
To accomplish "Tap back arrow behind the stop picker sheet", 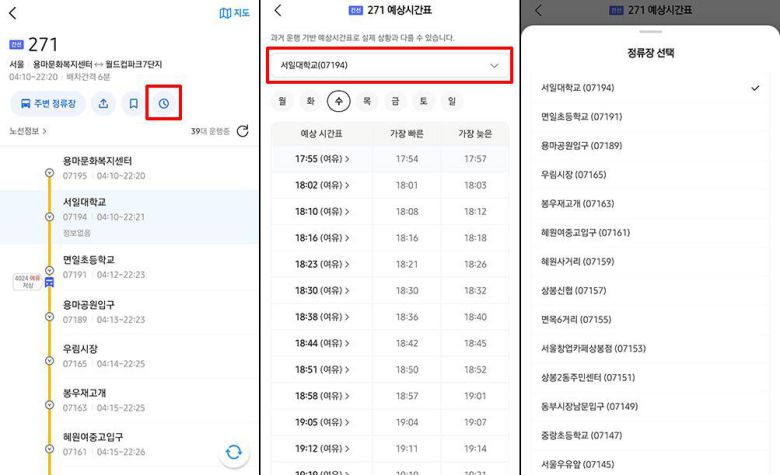I will tap(538, 10).
